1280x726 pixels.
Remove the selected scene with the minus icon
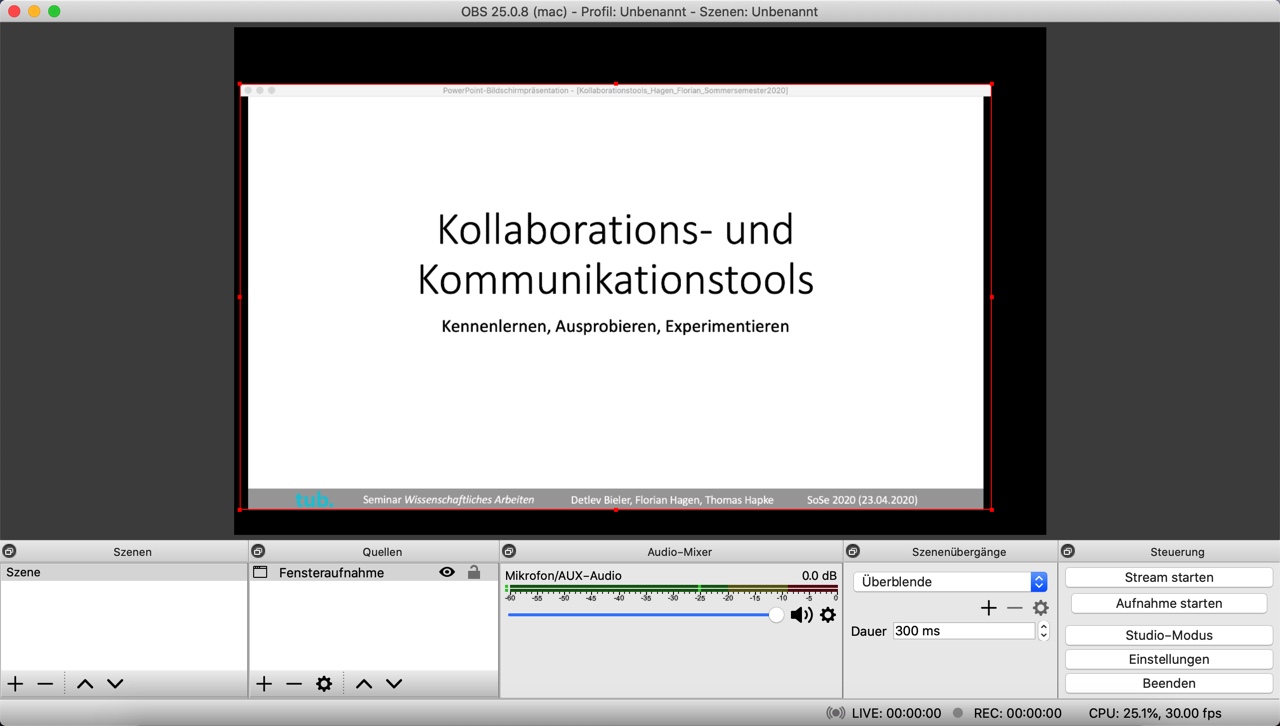click(45, 684)
